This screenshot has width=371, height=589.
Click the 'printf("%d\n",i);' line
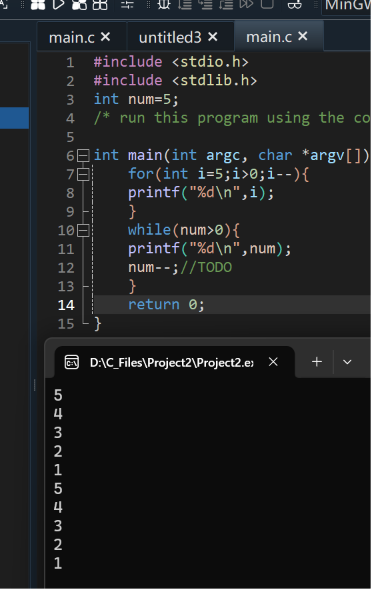coord(201,193)
